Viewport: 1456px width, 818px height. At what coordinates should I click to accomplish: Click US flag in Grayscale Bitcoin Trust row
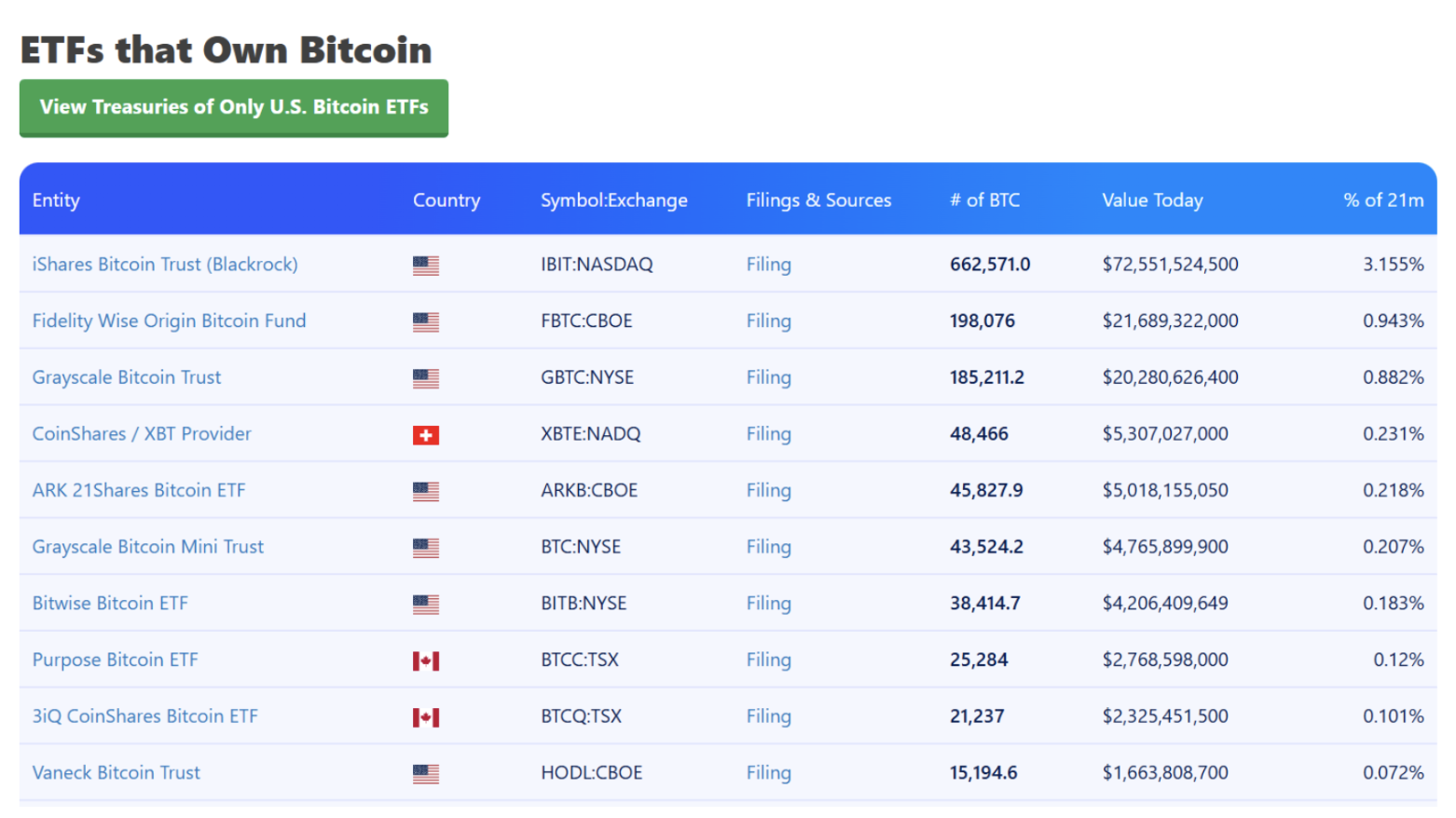click(x=426, y=378)
